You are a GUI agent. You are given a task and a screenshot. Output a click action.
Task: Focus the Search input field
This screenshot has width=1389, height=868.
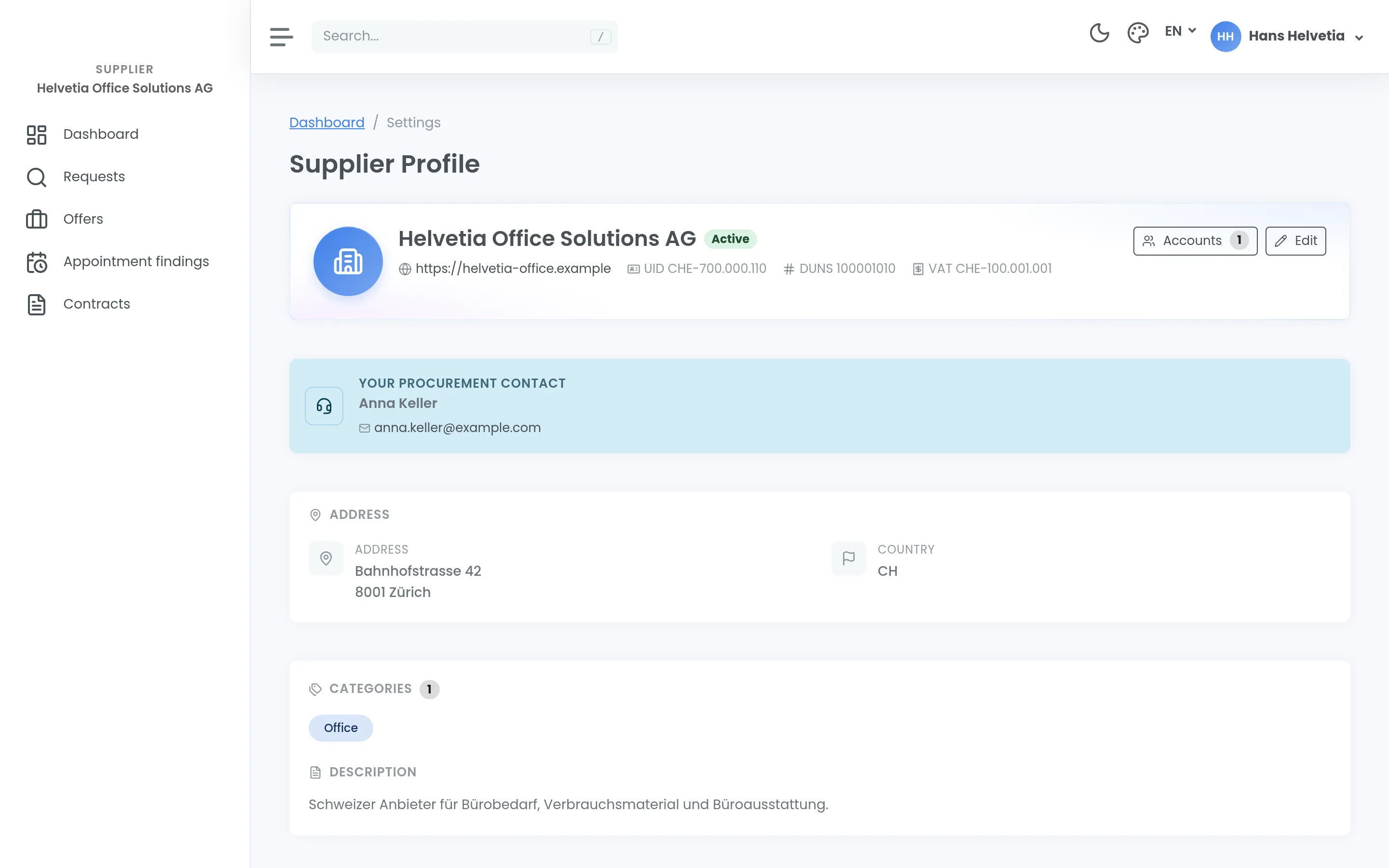pyautogui.click(x=464, y=36)
